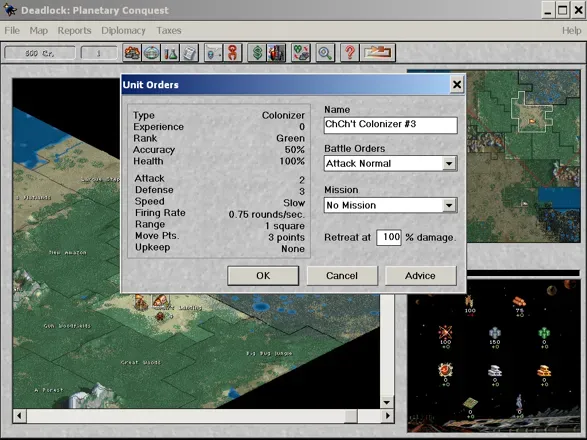Viewport: 587px width, 440px height.
Task: Click the map horizontal scrollbar right arrow
Action: coord(387,416)
